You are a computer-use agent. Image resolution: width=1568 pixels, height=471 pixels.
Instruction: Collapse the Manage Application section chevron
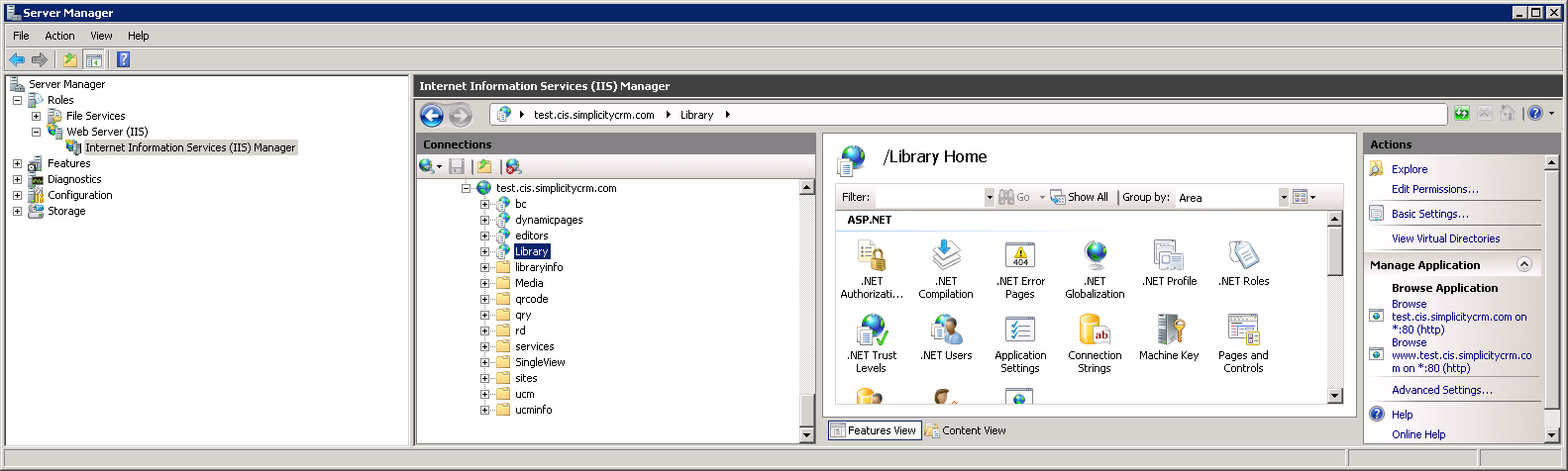(x=1524, y=264)
